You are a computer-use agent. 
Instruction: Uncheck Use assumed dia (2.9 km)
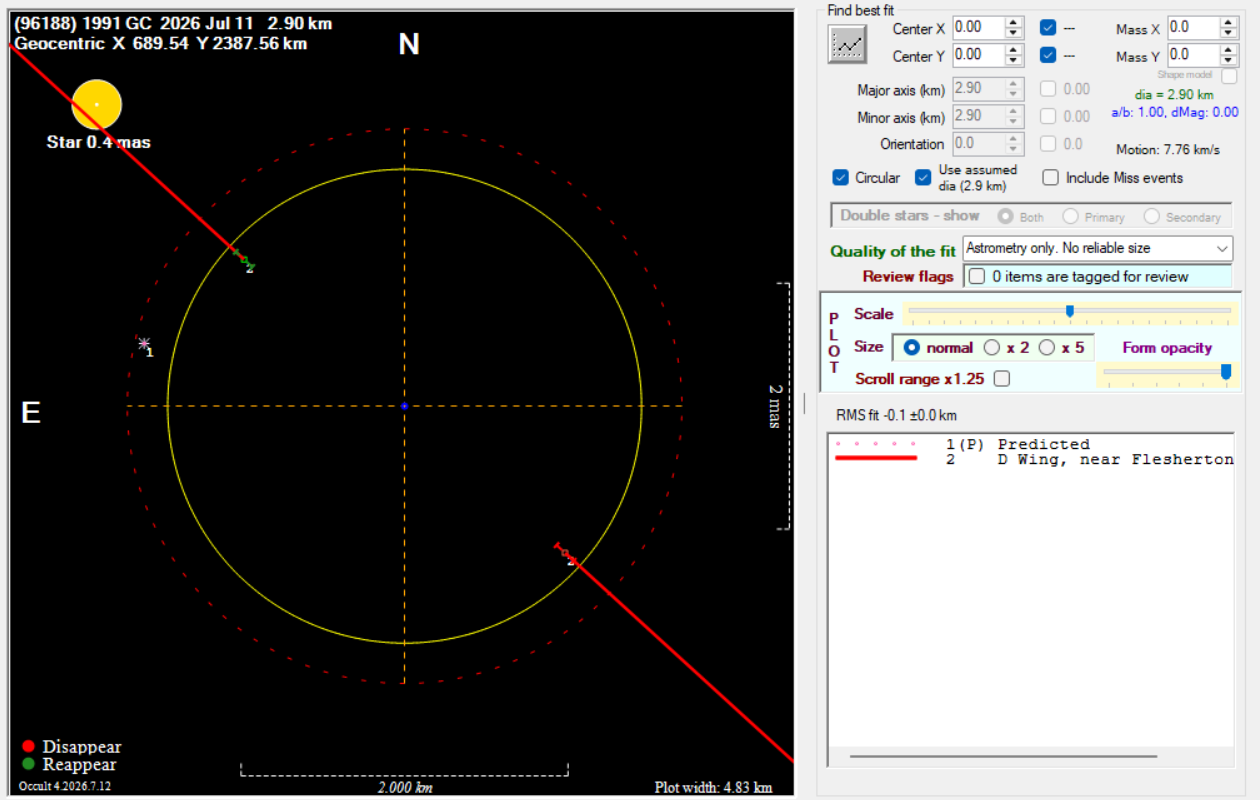coord(923,178)
